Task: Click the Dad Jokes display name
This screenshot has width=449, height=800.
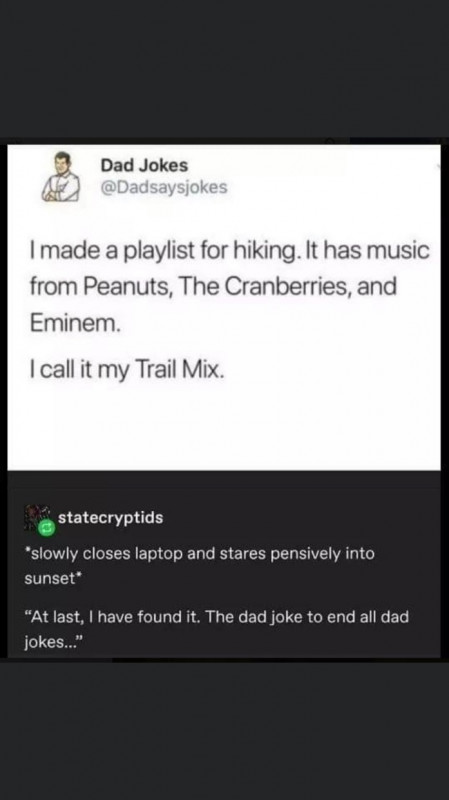Action: [x=144, y=165]
